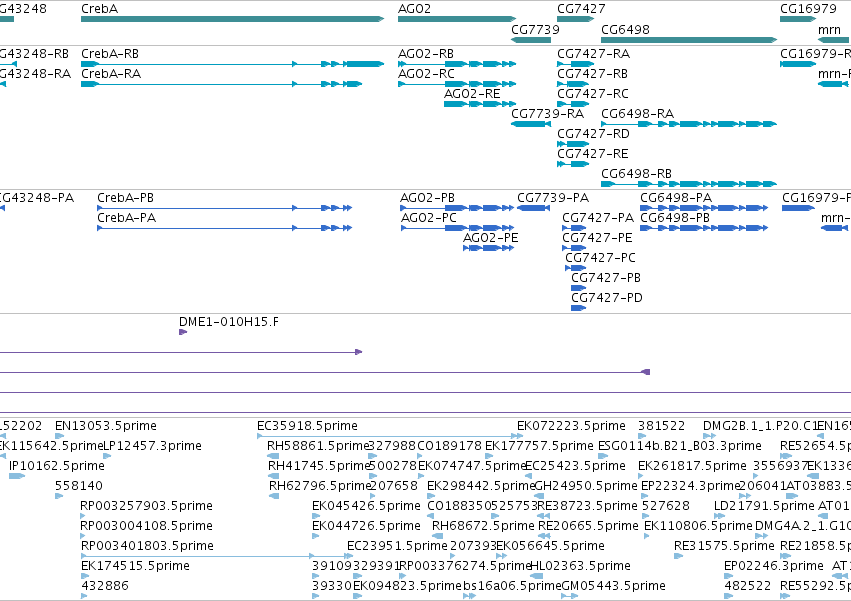Select the AGO2-PE protein label
Screen dimensions: 851x601
[x=491, y=238]
